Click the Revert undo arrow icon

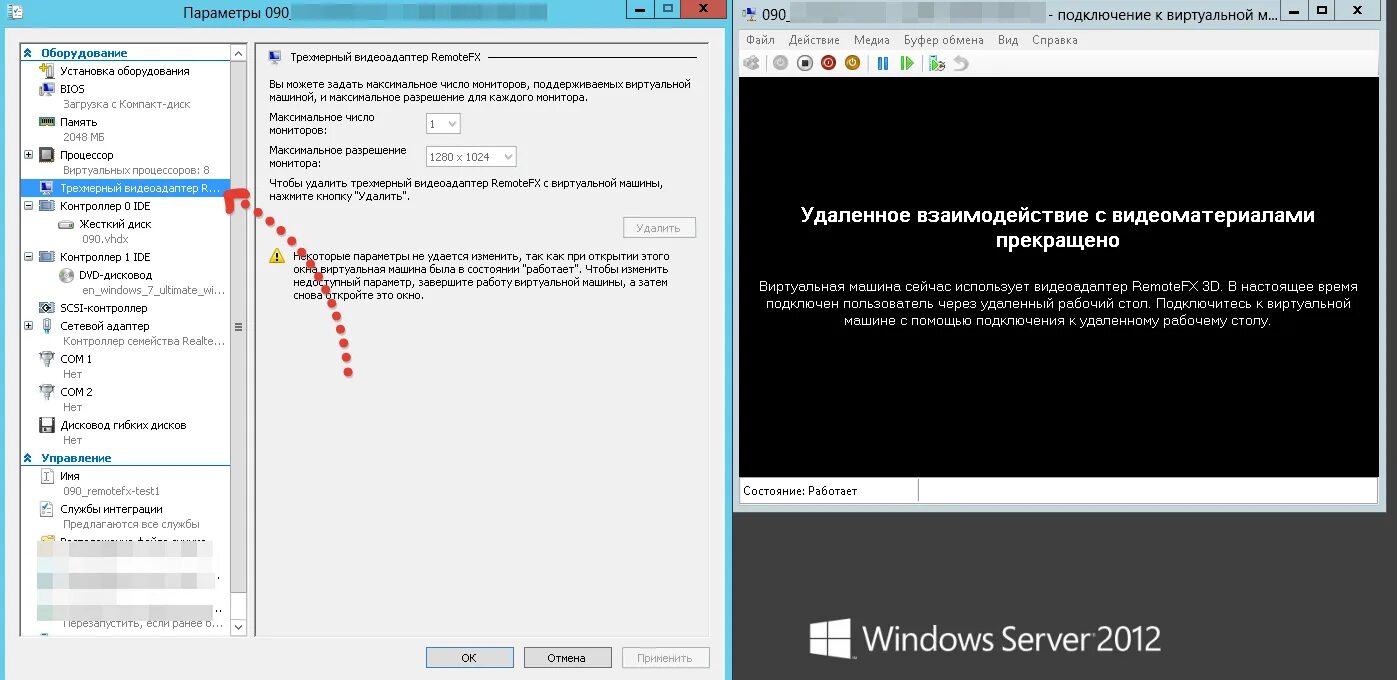961,63
